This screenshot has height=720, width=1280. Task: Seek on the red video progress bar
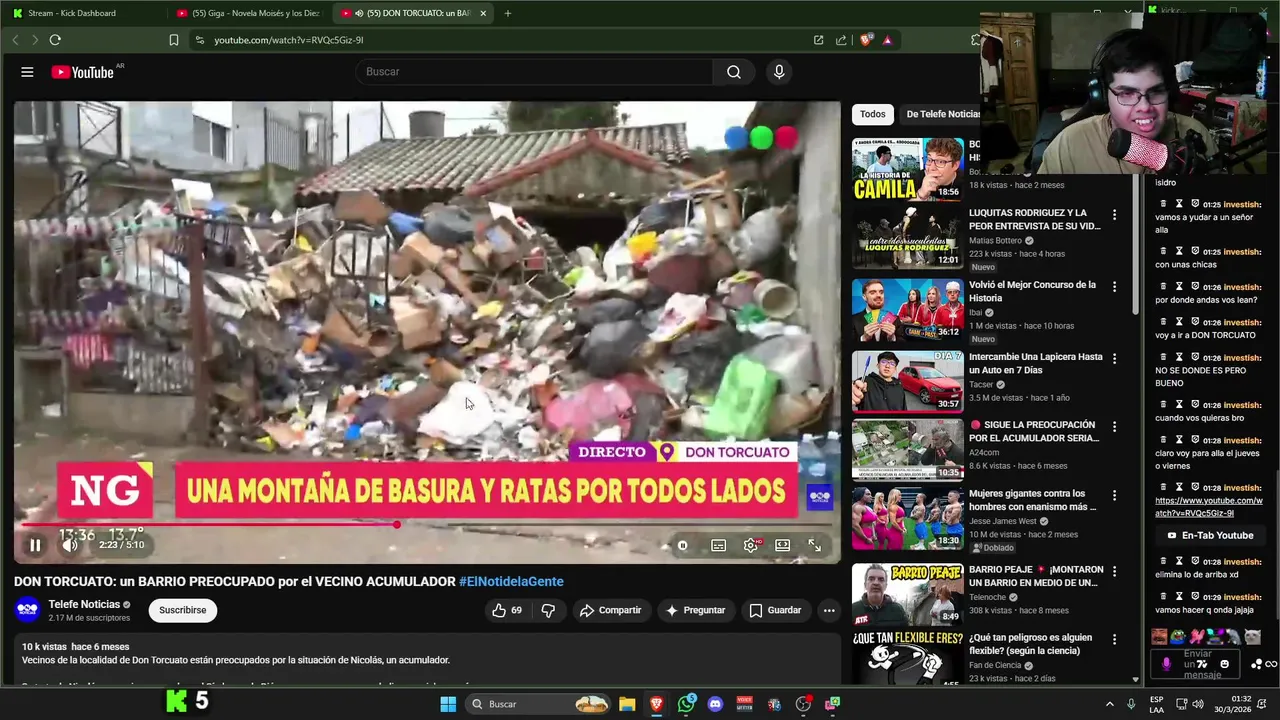coord(427,524)
